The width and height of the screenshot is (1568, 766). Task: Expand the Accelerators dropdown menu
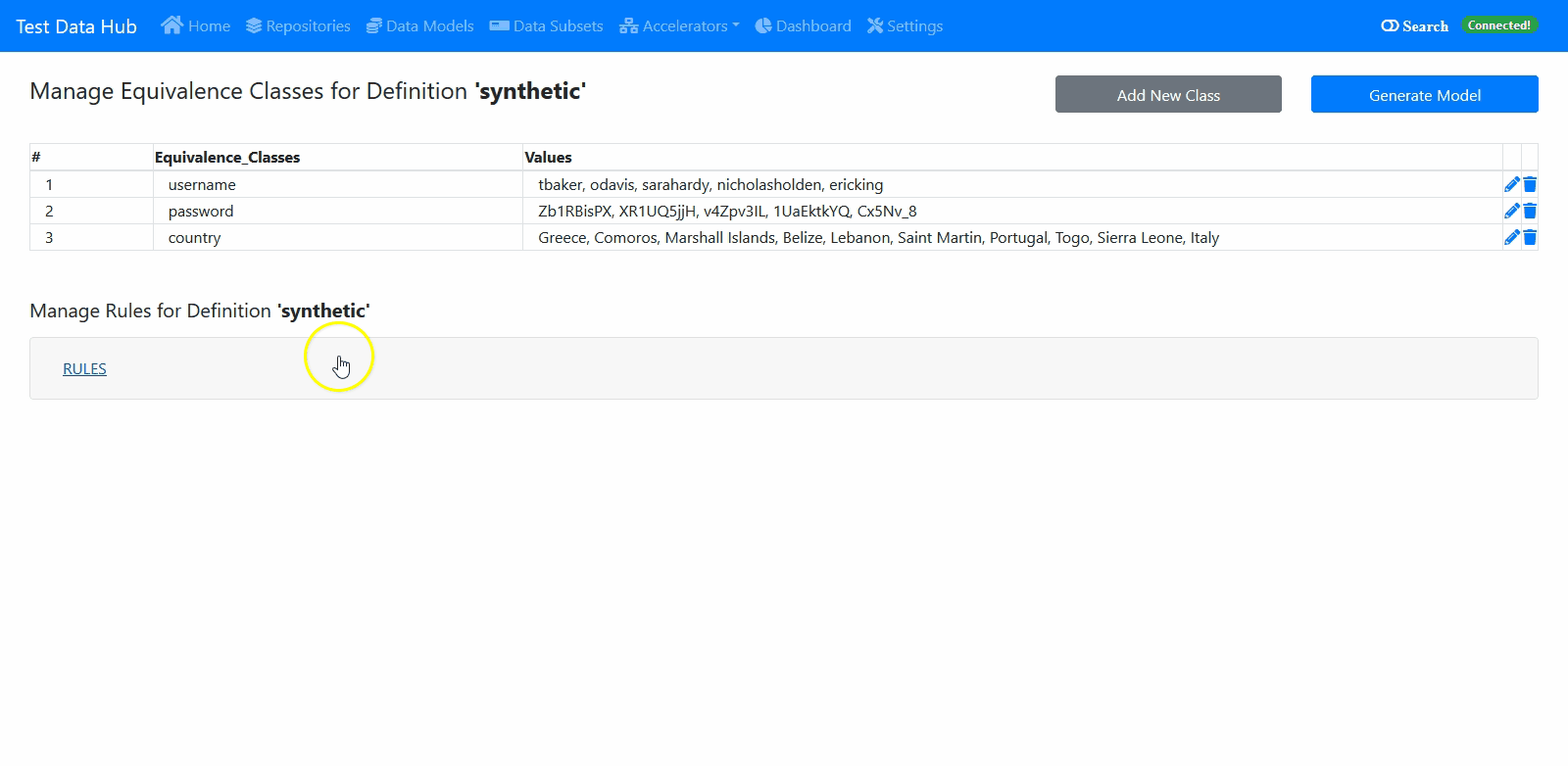[679, 26]
